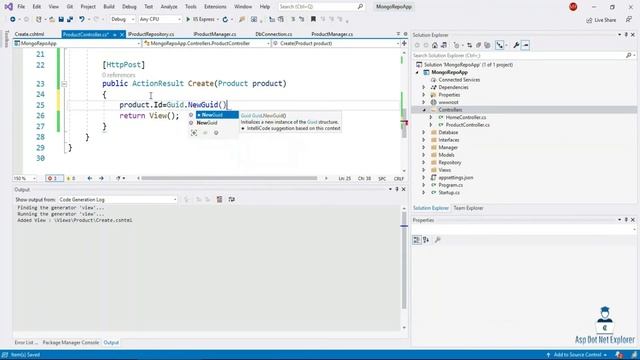Click the Clear All icon in Output panel

[219, 199]
